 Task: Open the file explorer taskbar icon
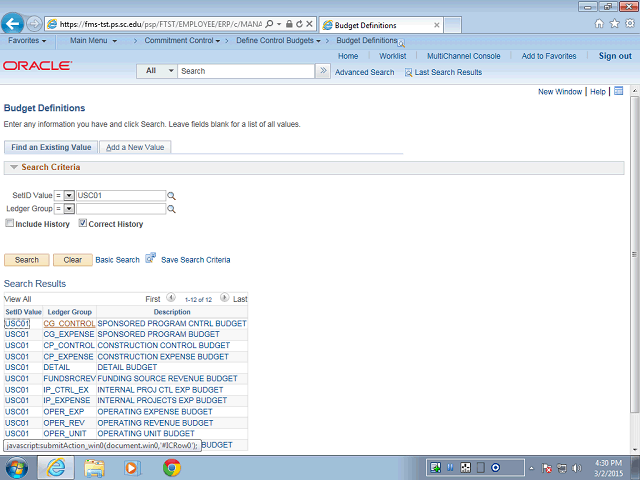94,468
